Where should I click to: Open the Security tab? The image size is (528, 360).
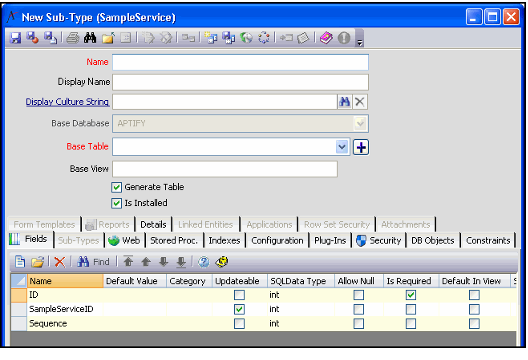point(379,241)
